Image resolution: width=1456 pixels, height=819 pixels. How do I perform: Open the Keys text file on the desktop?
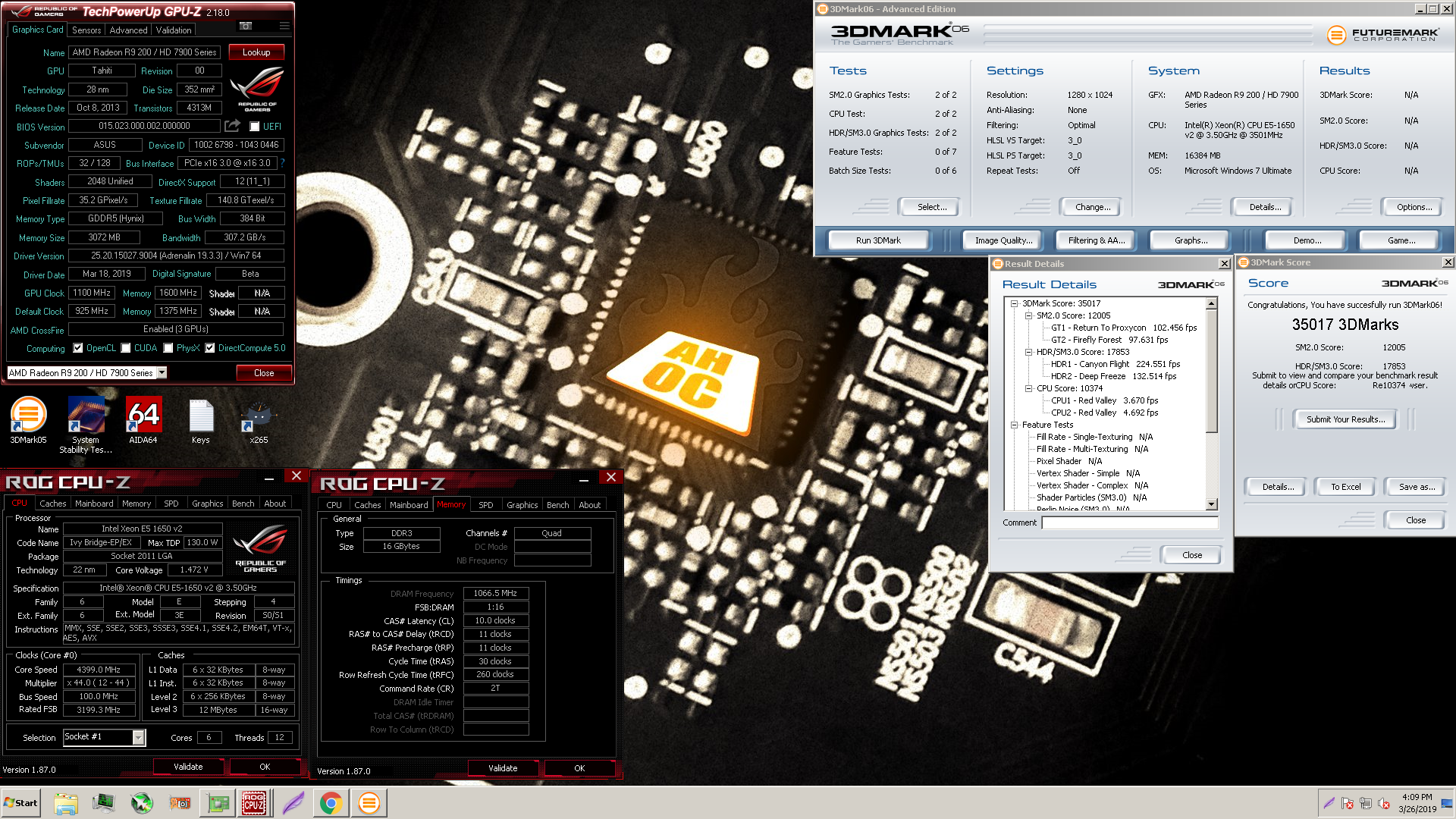[x=201, y=420]
